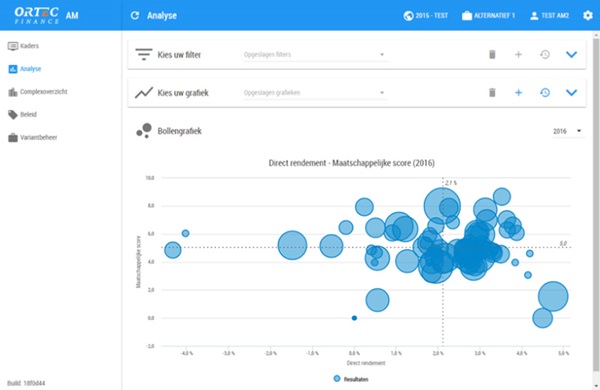Click the Analyse chart icon
600x390 pixels.
(13, 69)
